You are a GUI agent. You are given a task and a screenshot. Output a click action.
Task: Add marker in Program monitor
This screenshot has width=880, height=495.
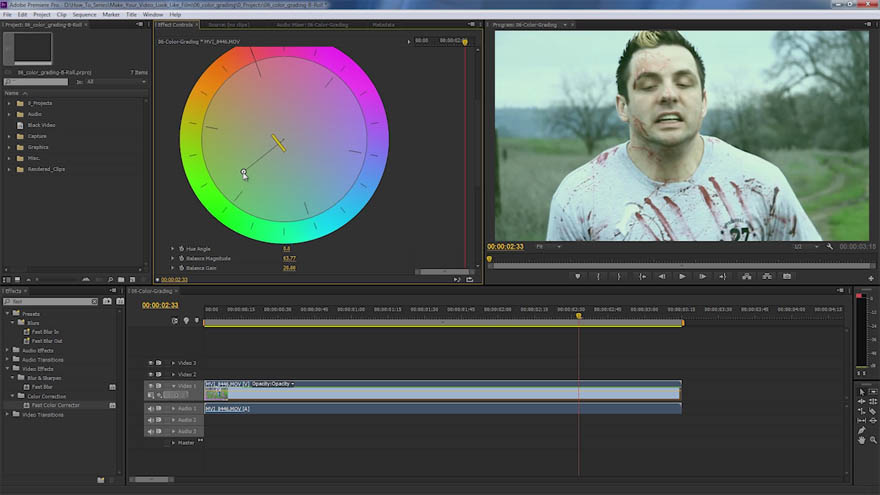(x=578, y=276)
